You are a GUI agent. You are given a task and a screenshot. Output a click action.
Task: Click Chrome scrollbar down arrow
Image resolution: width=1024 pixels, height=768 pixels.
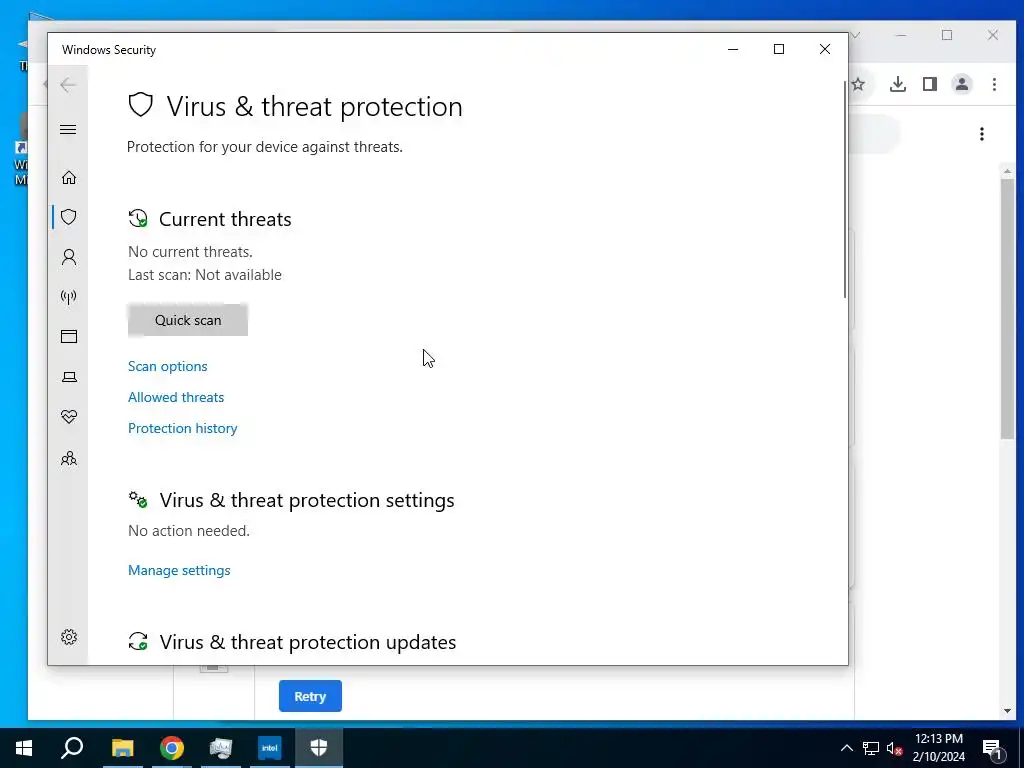(x=1007, y=711)
